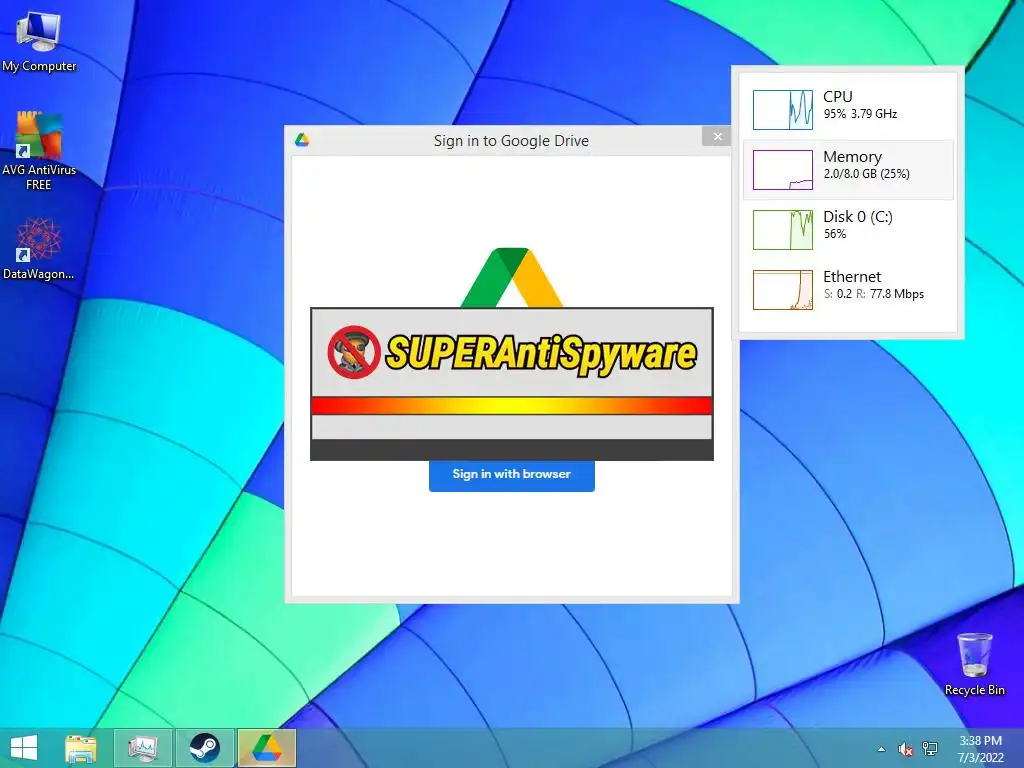
Task: Open the network tray icon
Action: 929,749
